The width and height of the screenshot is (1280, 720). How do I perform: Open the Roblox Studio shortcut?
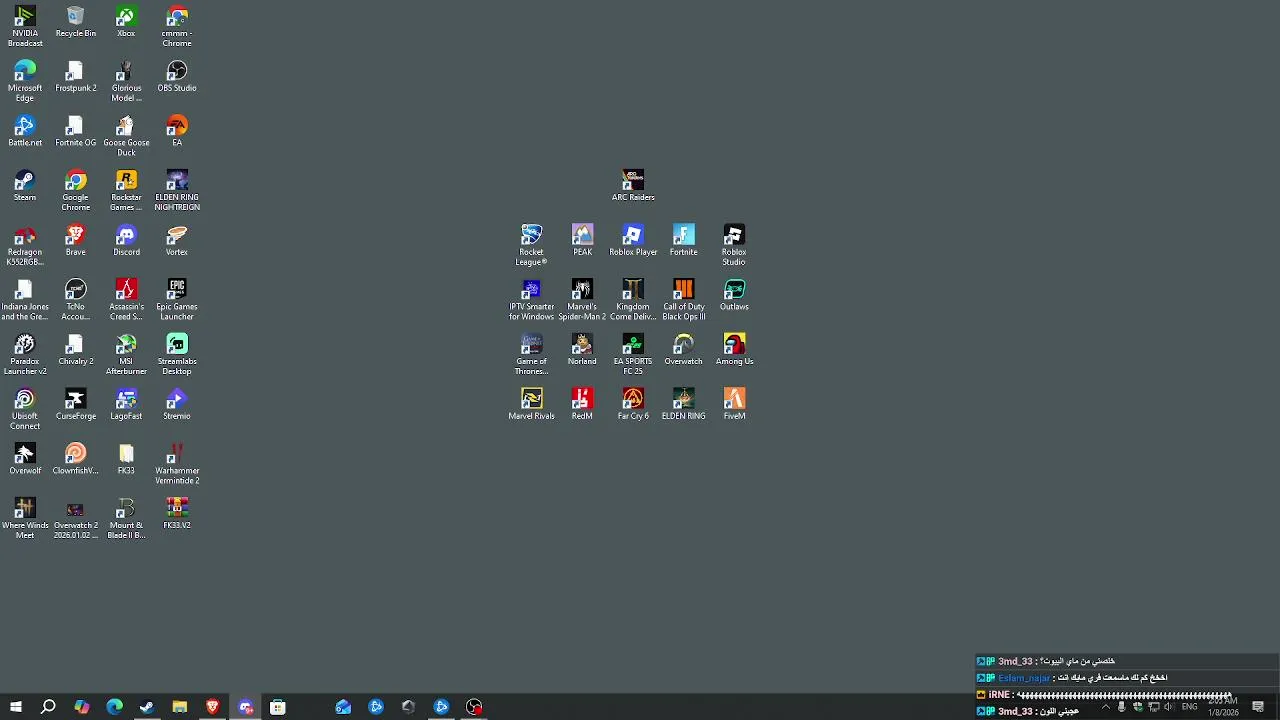[x=734, y=245]
